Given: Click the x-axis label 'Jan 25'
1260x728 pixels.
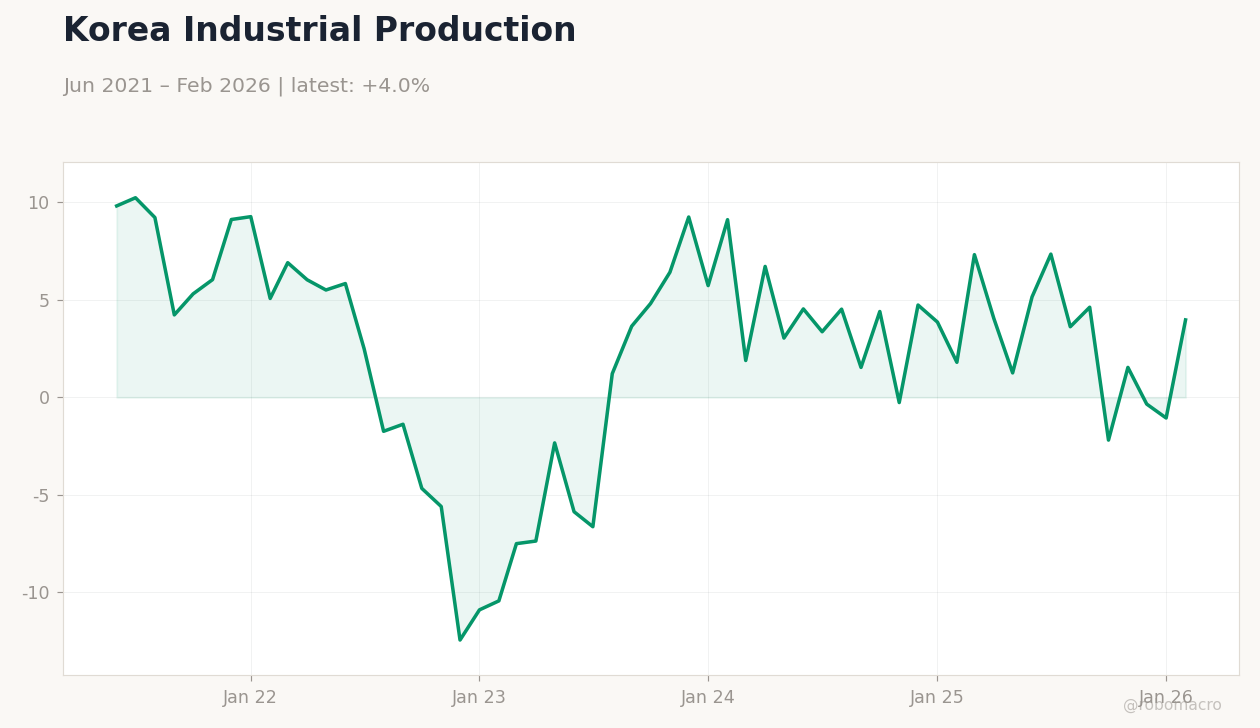Looking at the screenshot, I should point(937,698).
